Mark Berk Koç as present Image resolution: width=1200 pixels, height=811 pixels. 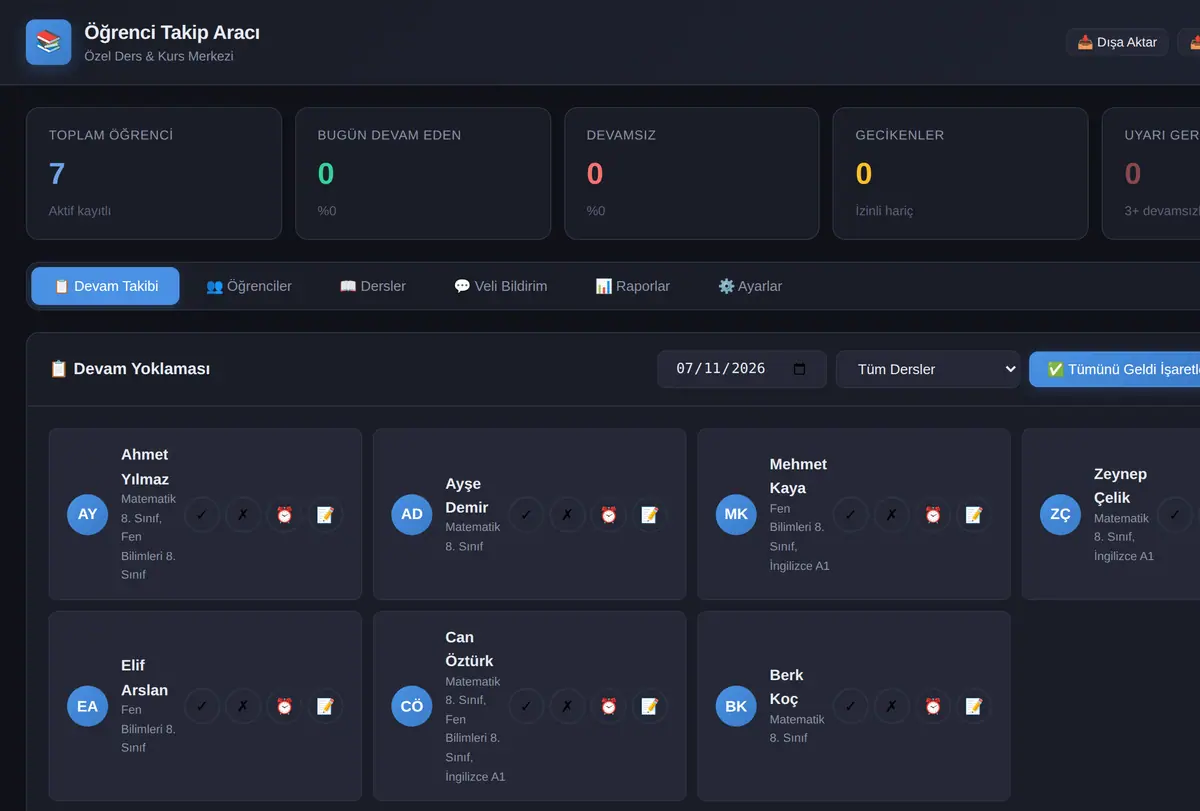click(850, 706)
